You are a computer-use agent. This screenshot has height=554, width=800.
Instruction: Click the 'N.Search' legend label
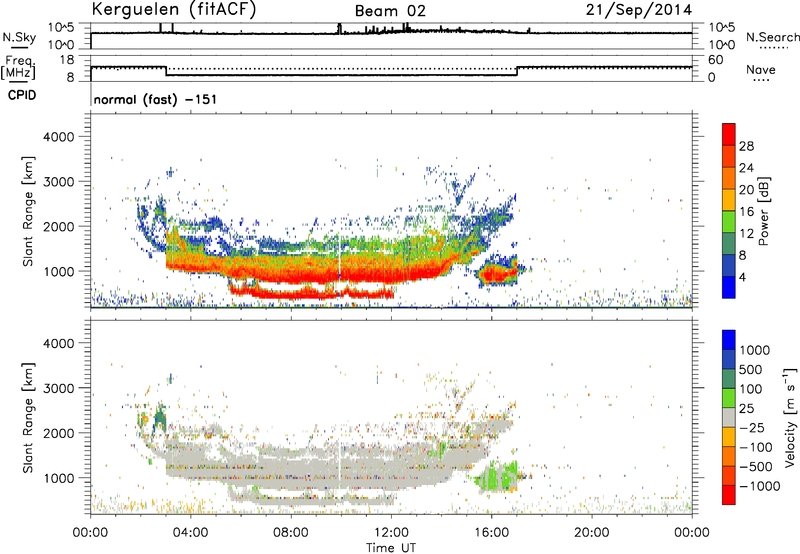[x=772, y=37]
